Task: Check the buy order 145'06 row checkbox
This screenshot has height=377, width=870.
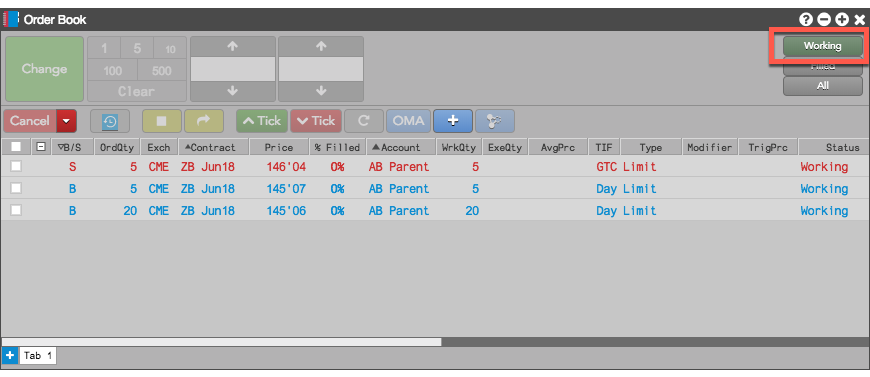Action: [x=16, y=210]
